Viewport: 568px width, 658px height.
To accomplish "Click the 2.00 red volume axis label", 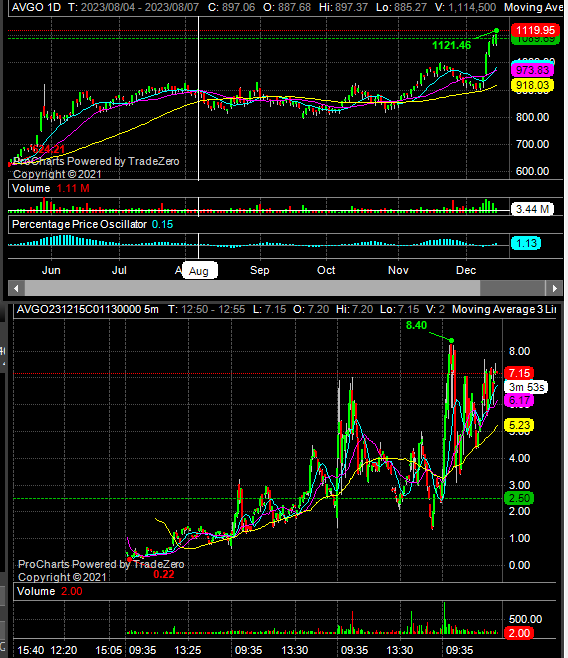I will [x=519, y=633].
